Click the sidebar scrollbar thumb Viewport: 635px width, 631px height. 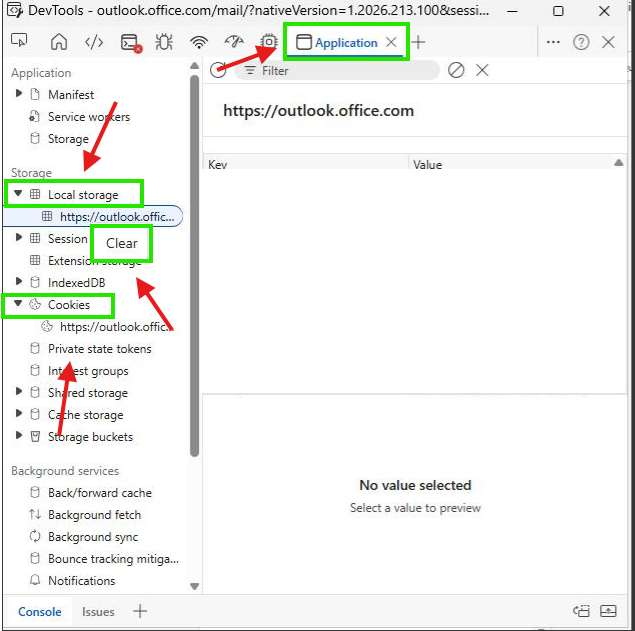[x=194, y=265]
